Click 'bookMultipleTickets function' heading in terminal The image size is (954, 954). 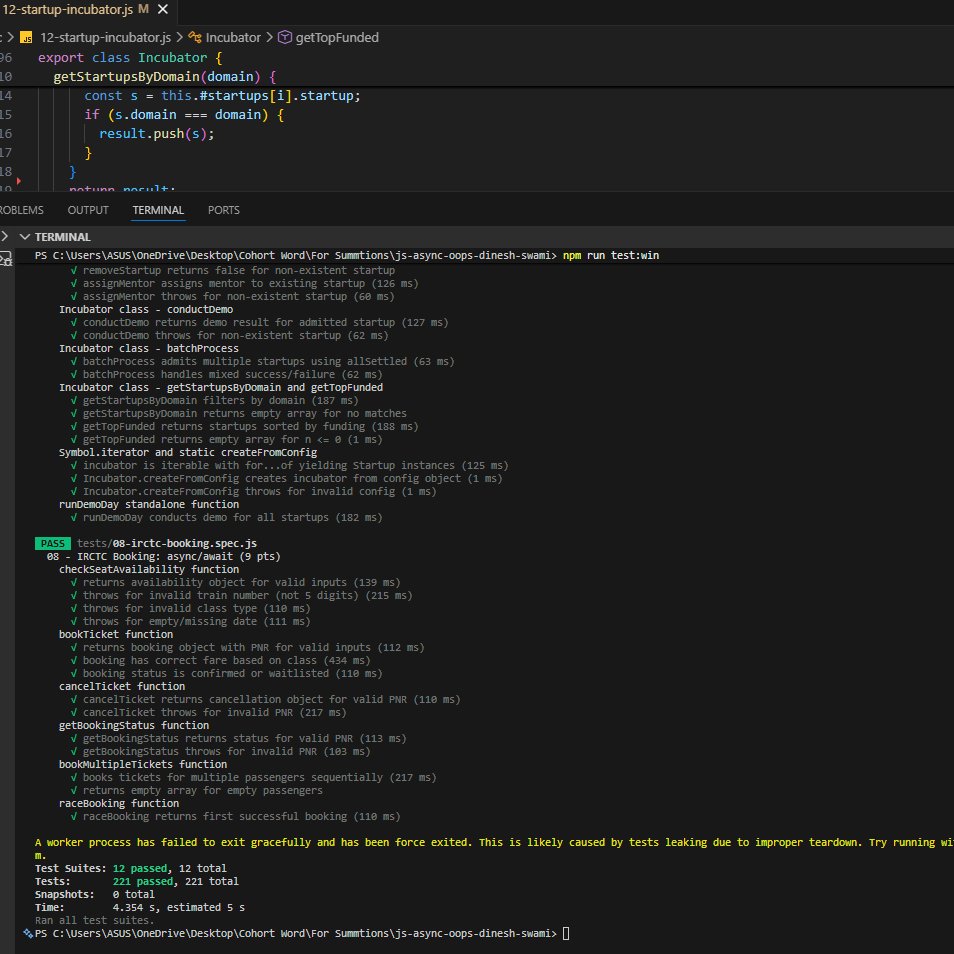[x=143, y=764]
